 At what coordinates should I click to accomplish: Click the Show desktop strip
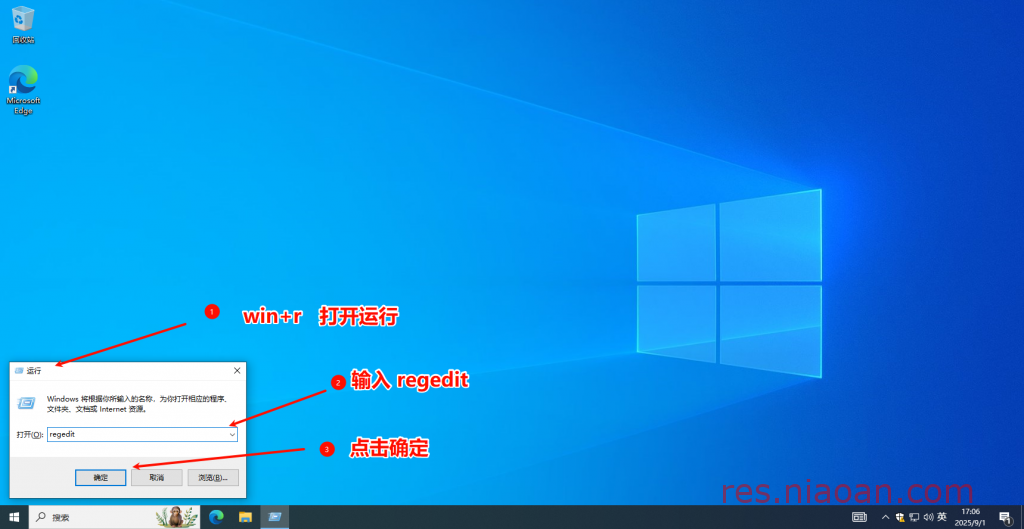pos(1022,517)
